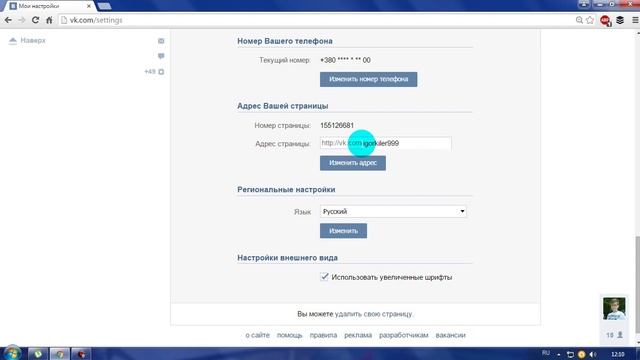Image resolution: width=640 pixels, height=360 pixels.
Task: Reload the page with the refresh icon
Action: 36,20
